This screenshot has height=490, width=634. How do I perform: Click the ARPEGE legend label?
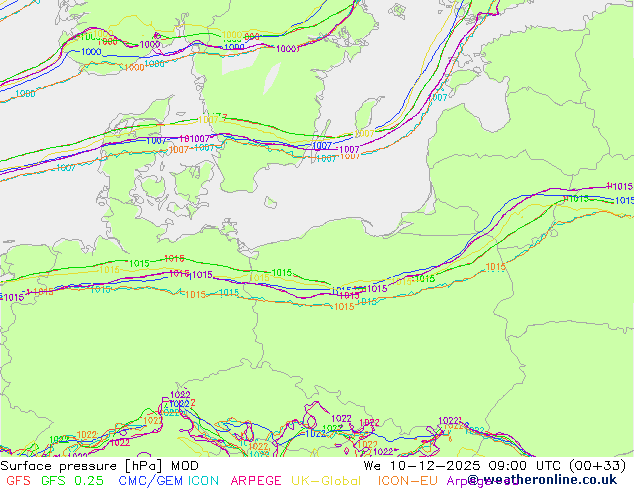point(256,481)
